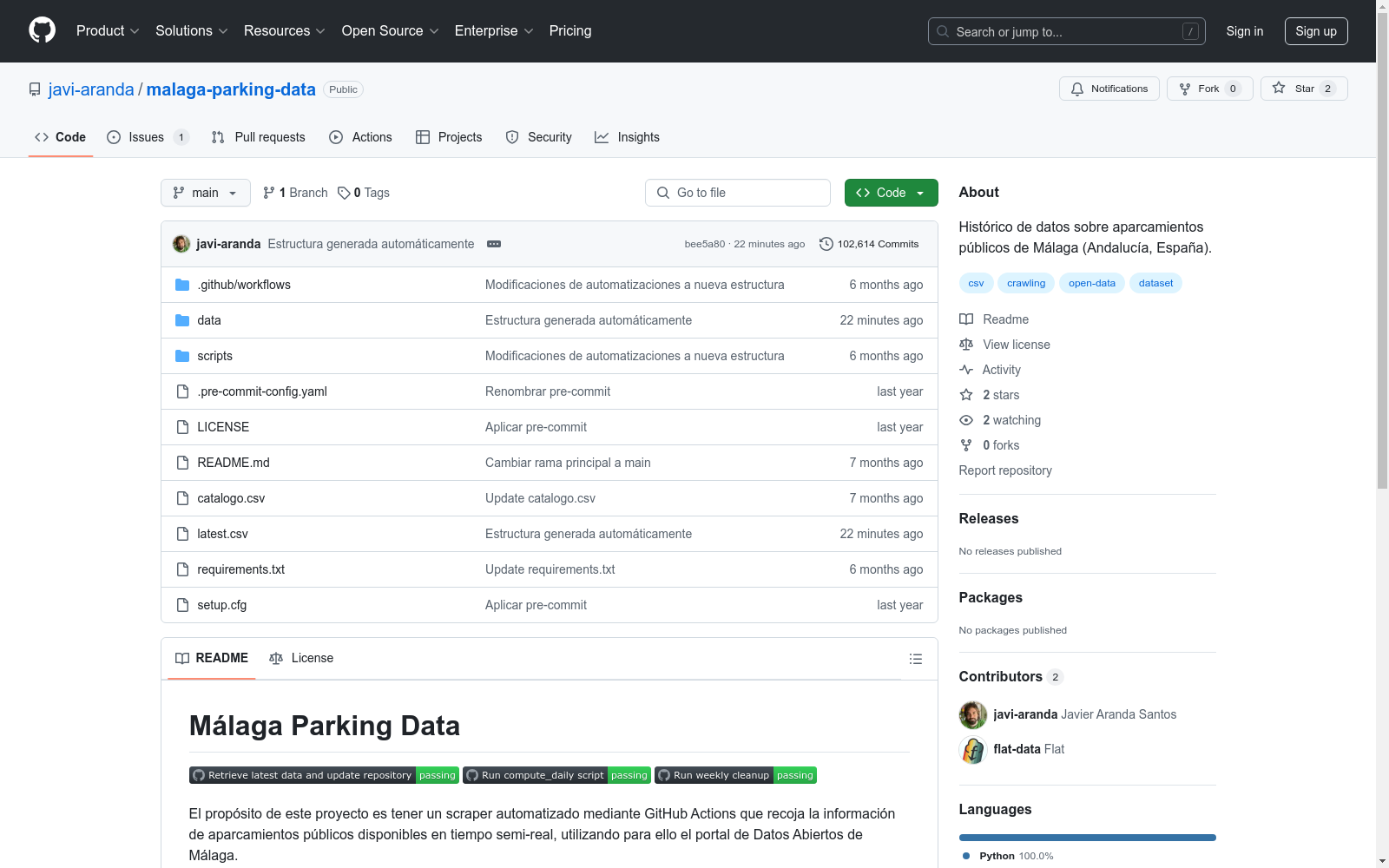This screenshot has height=868, width=1389.
Task: Open the README outline list icon
Action: tap(915, 659)
